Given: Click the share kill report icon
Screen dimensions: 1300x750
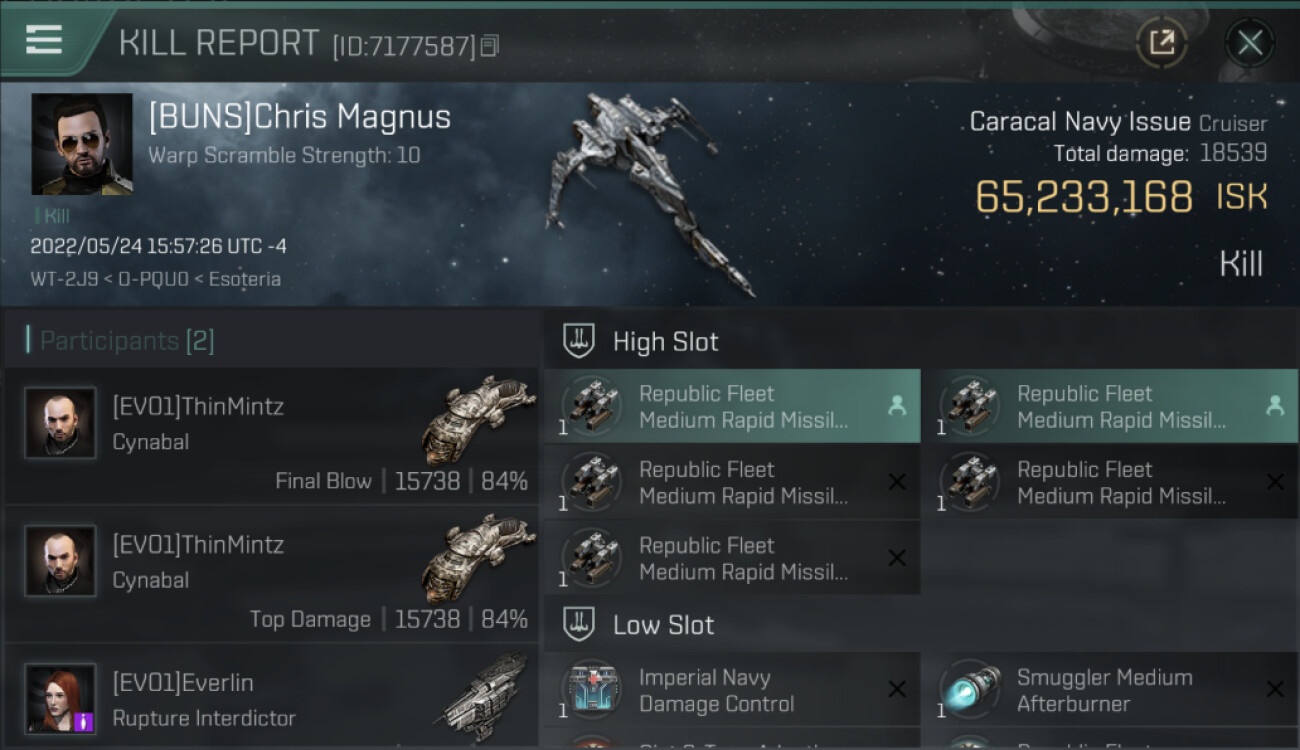Looking at the screenshot, I should [x=1161, y=43].
